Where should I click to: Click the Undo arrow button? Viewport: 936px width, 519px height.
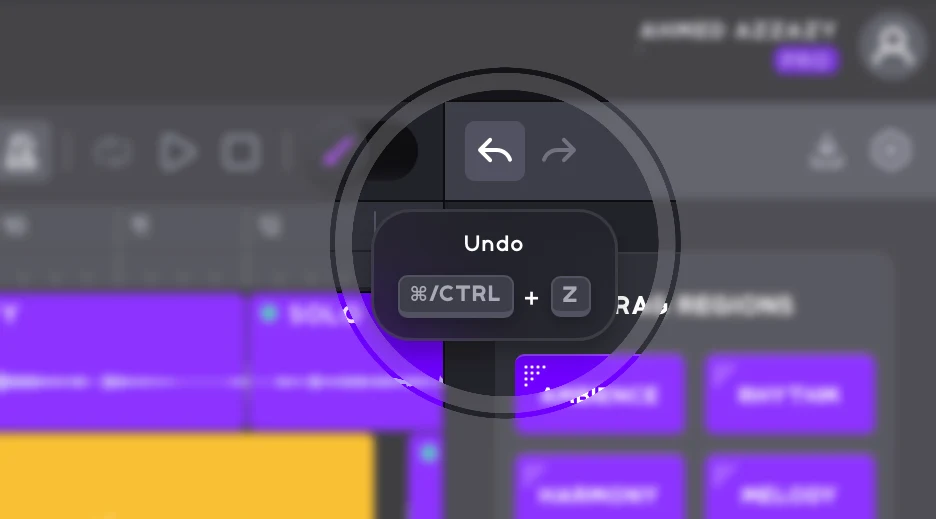[495, 151]
